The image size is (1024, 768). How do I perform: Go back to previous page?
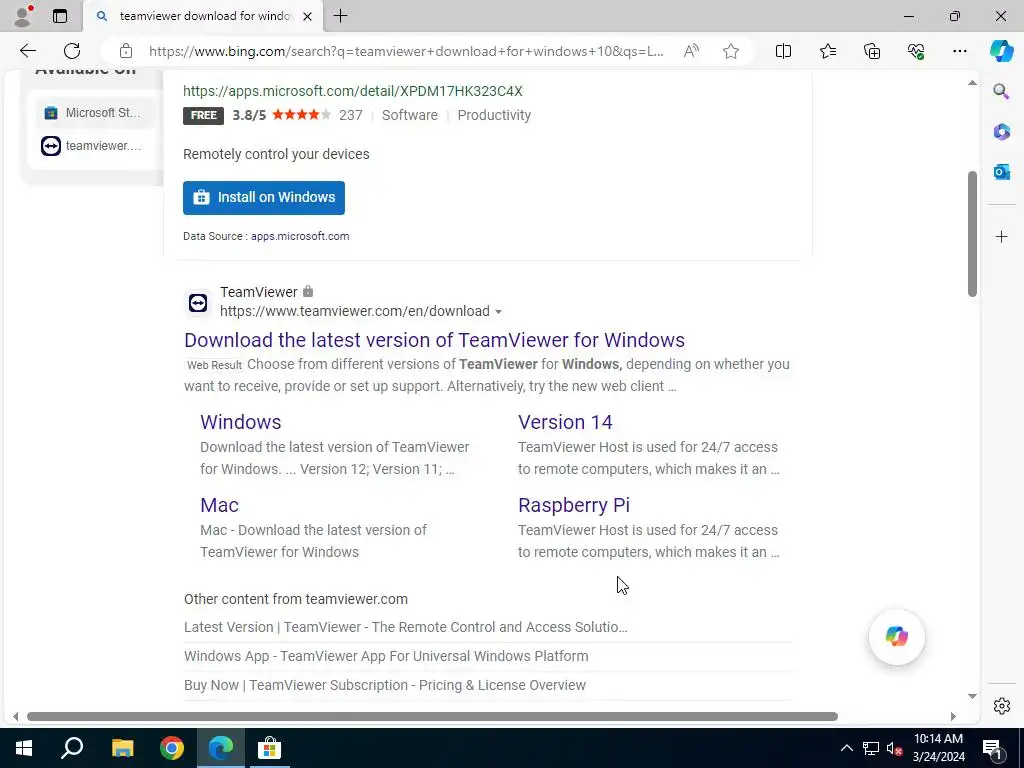(x=28, y=51)
